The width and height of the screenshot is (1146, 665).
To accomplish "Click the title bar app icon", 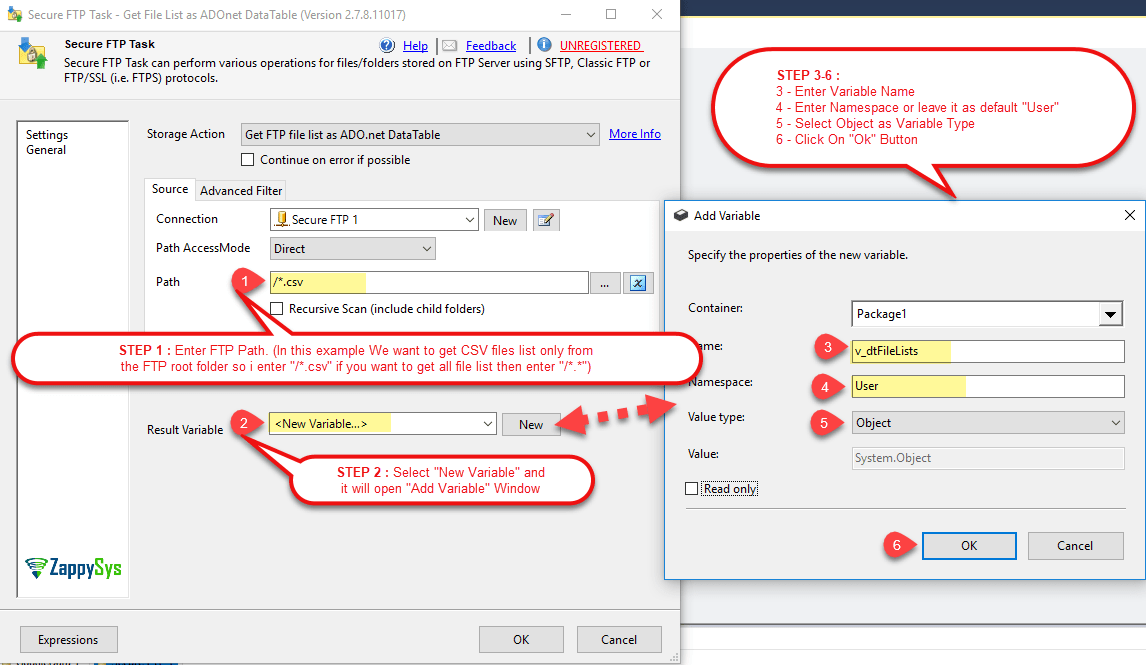I will pyautogui.click(x=15, y=14).
